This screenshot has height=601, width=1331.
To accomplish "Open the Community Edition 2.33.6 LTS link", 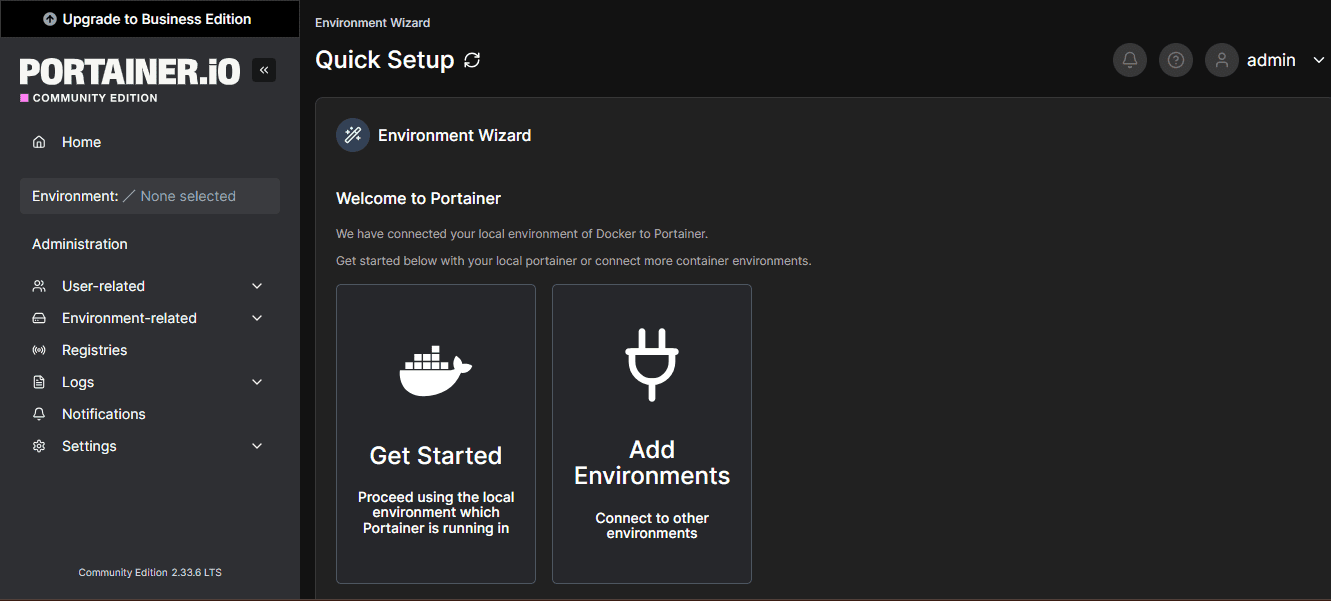I will (x=149, y=572).
